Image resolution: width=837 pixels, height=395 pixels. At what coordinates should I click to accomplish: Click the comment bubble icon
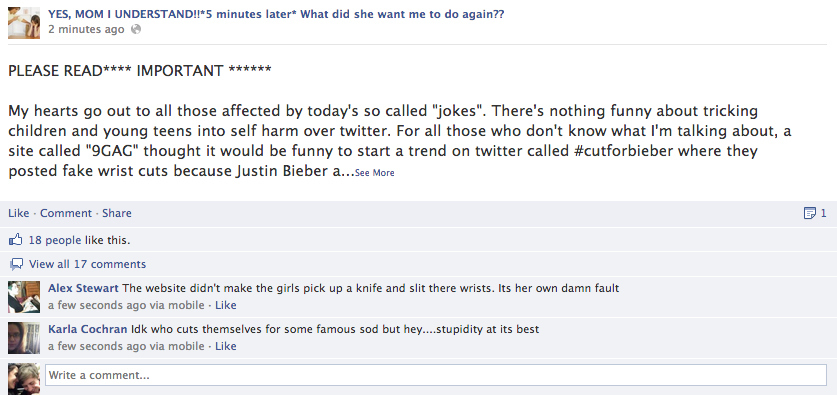pos(17,264)
